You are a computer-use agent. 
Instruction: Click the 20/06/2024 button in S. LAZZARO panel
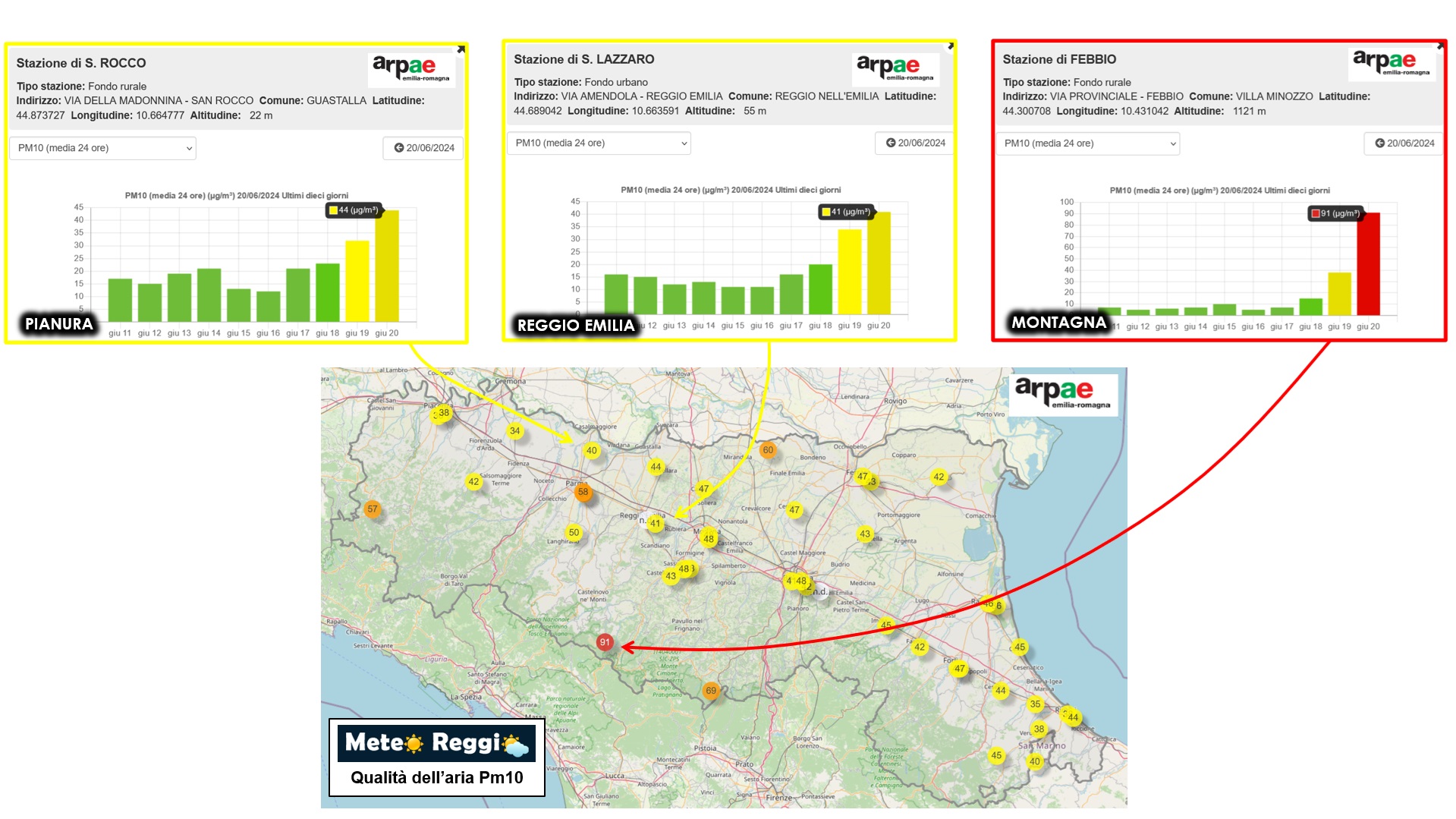tap(915, 143)
